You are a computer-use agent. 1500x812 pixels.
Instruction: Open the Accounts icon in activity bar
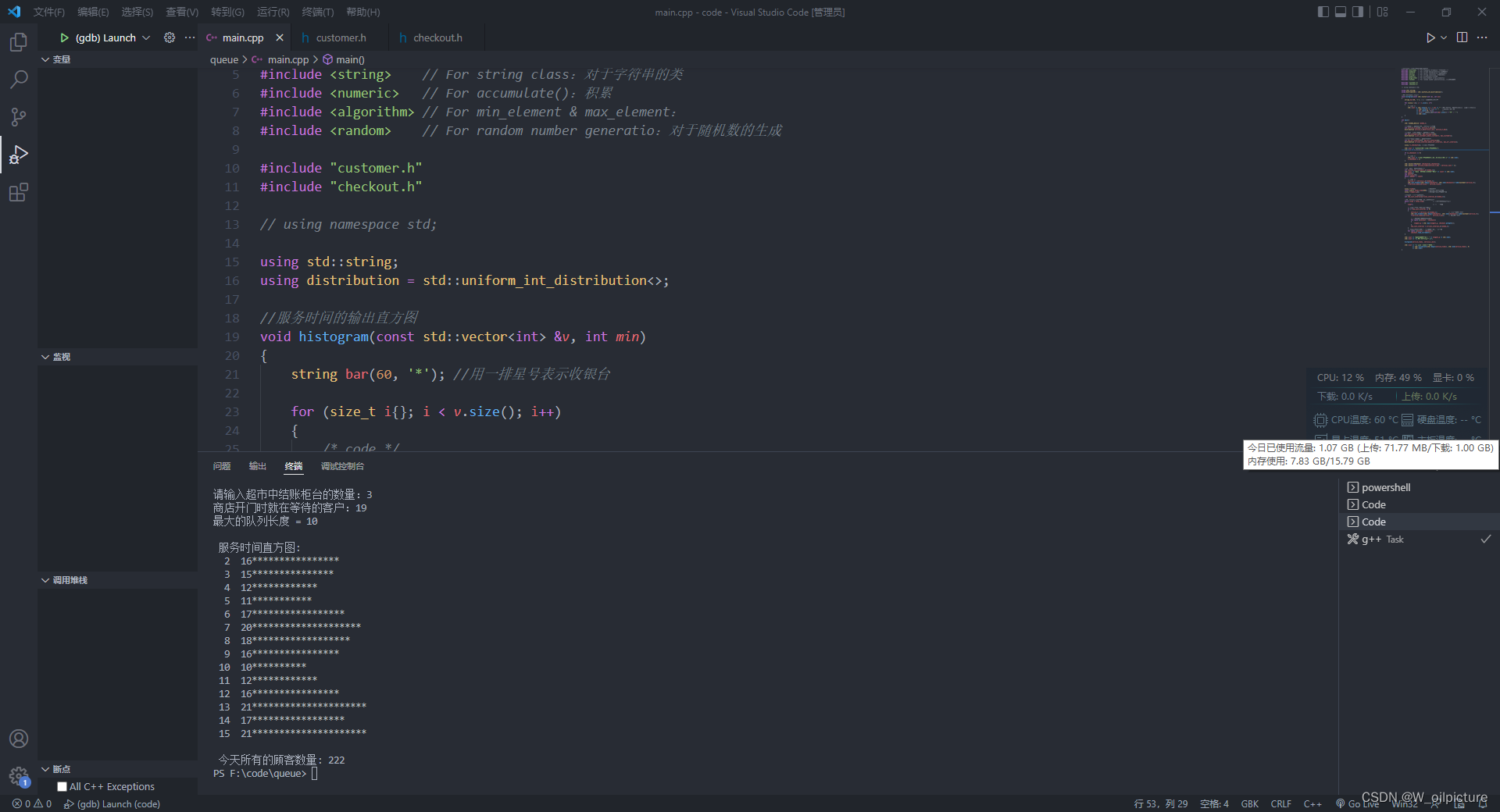point(19,739)
